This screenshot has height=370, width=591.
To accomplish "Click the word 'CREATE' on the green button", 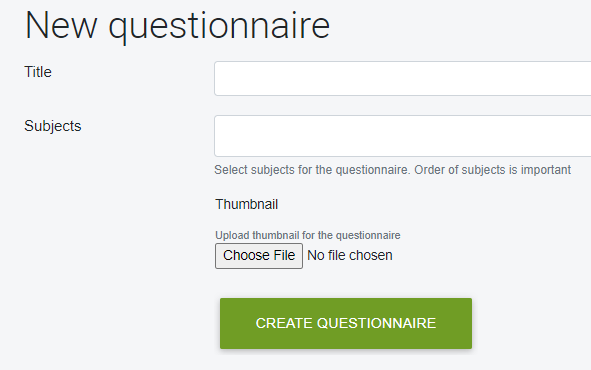I will (284, 323).
